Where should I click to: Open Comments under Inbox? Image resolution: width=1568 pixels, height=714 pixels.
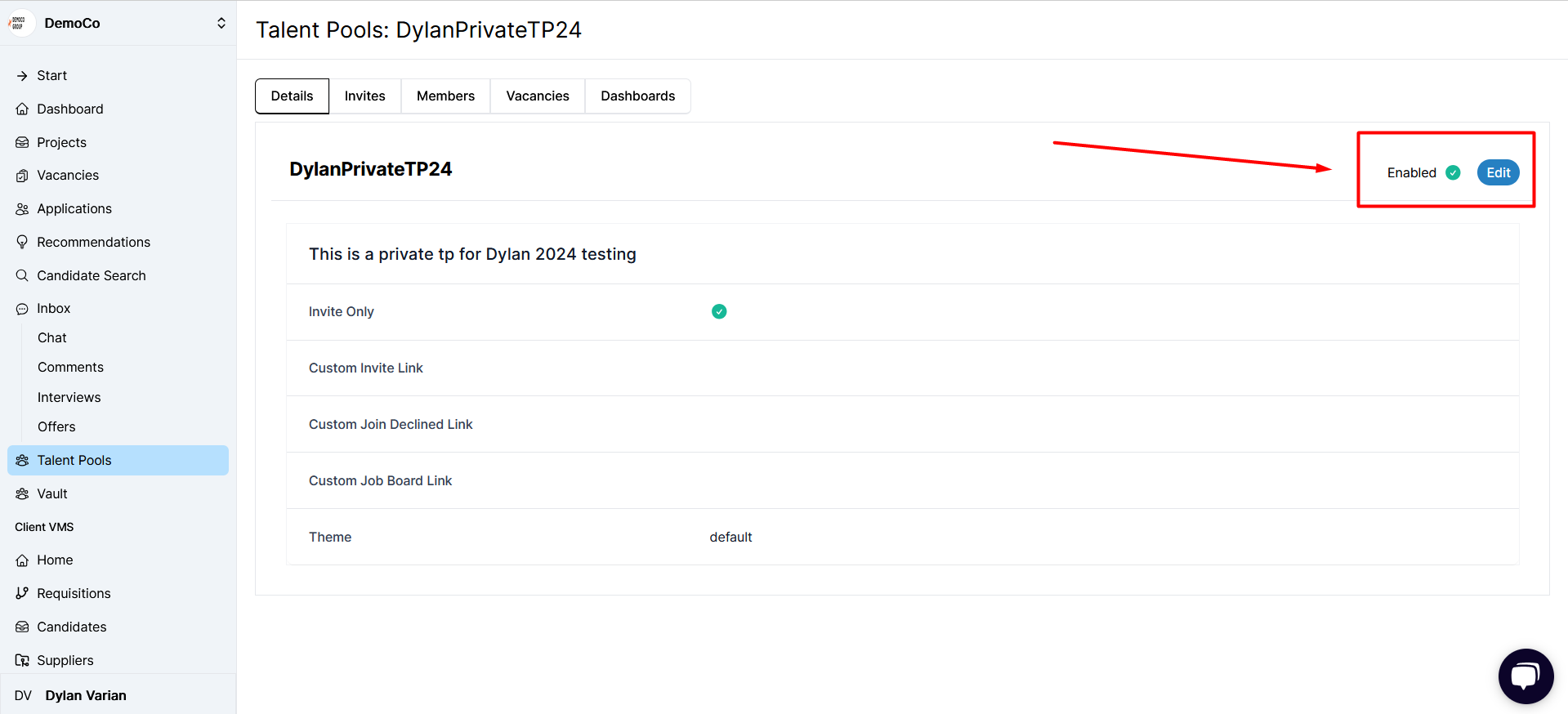click(70, 368)
